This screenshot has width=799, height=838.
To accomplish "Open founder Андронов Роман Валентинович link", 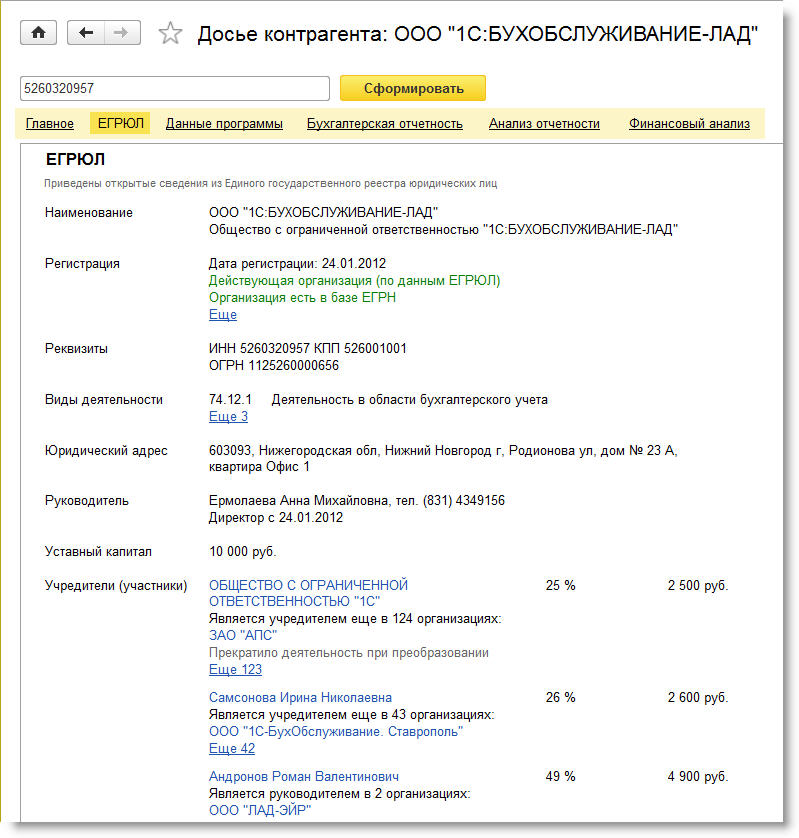I will point(304,777).
